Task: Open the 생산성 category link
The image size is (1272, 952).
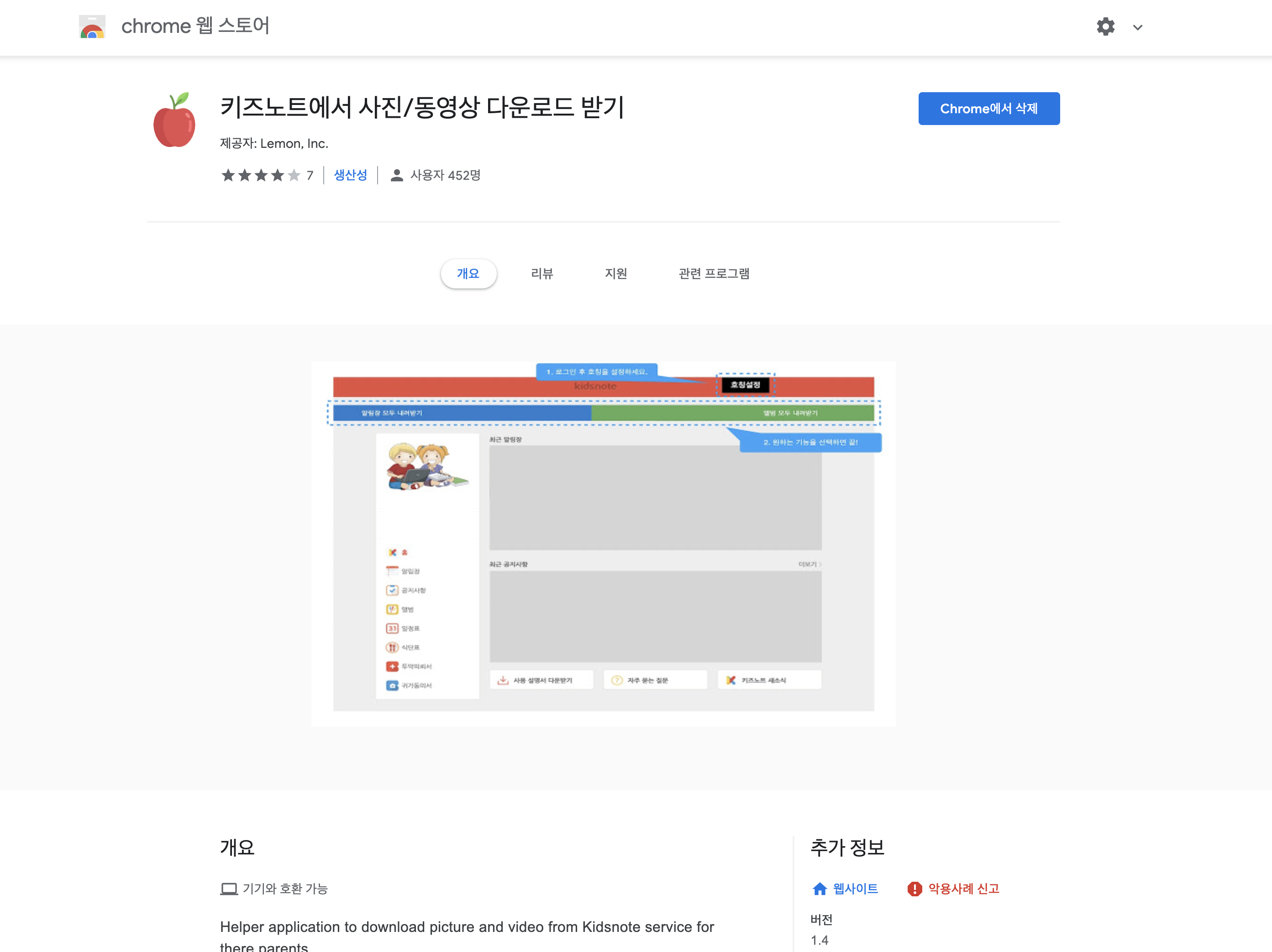Action: coord(350,175)
